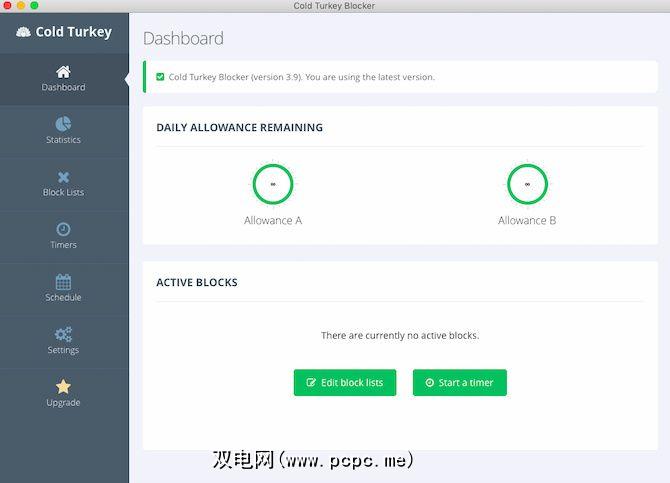Open the Schedule calendar icon

[63, 282]
